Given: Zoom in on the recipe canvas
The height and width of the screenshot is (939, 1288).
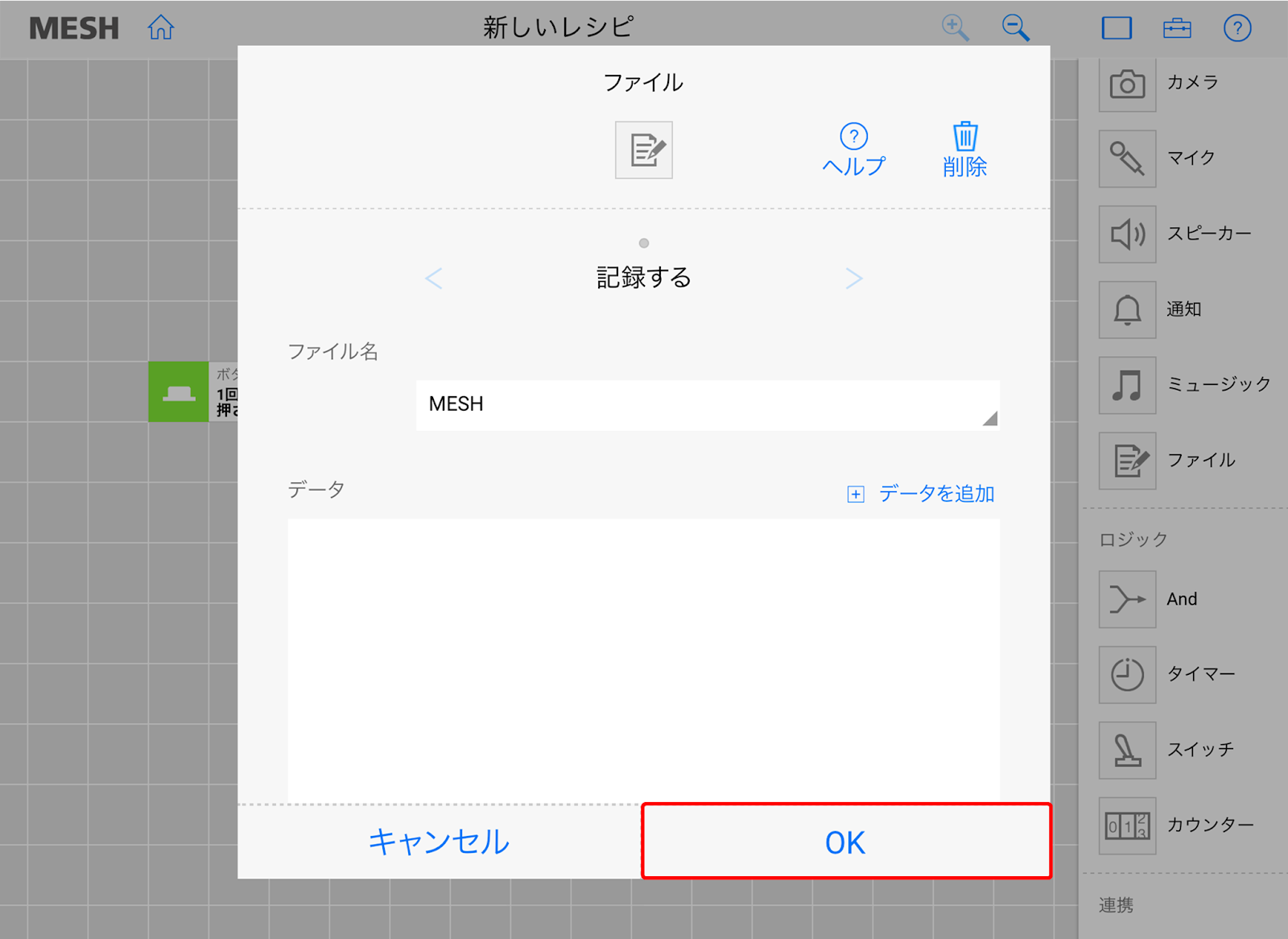Looking at the screenshot, I should pyautogui.click(x=955, y=28).
